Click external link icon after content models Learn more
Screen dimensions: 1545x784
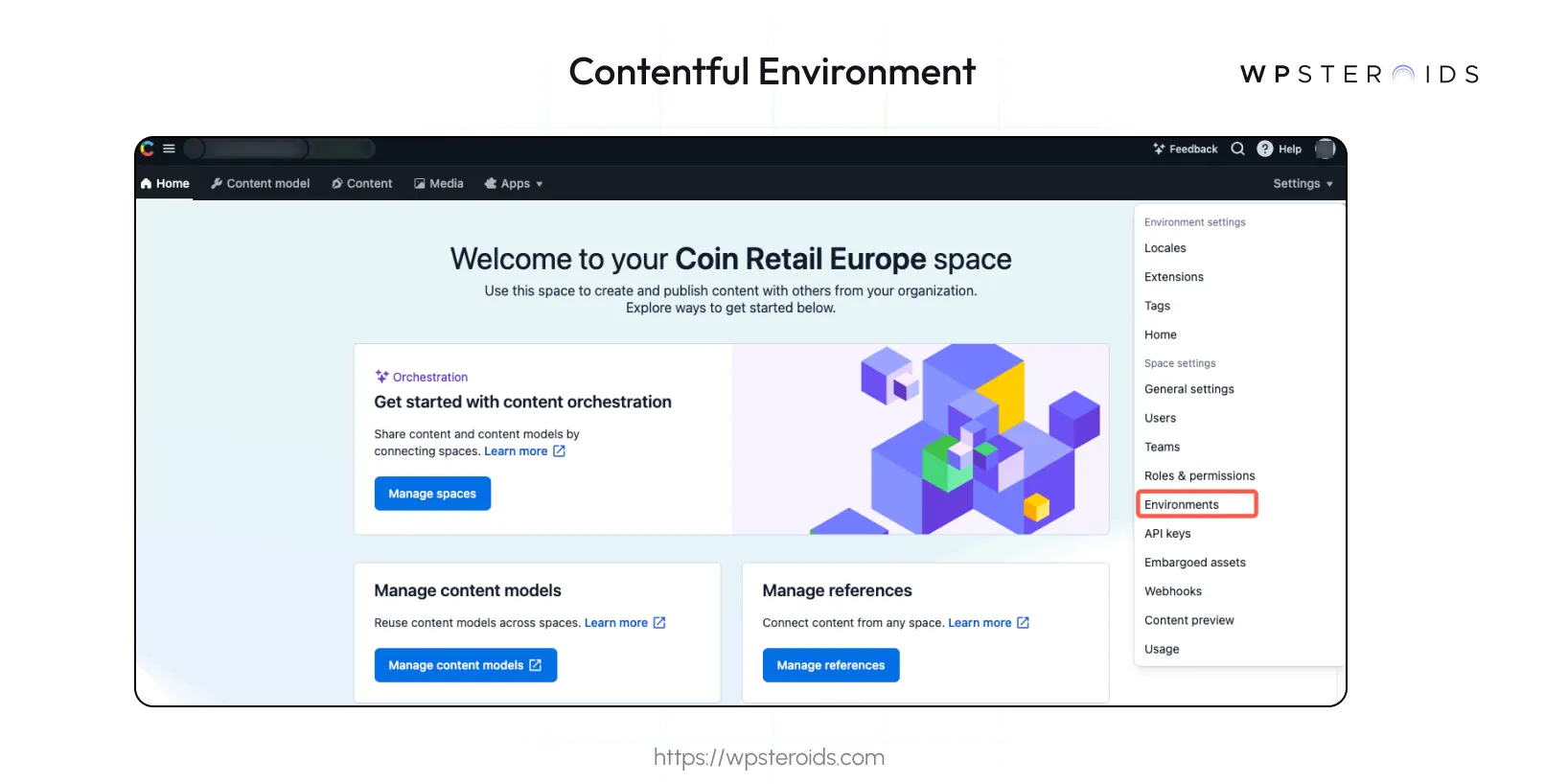click(659, 623)
